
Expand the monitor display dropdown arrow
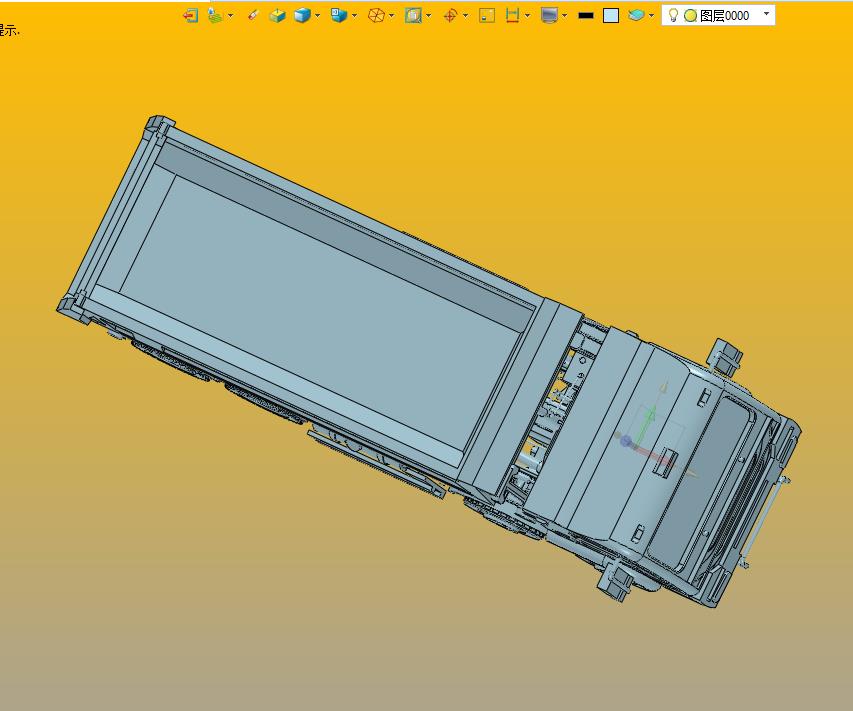point(565,16)
